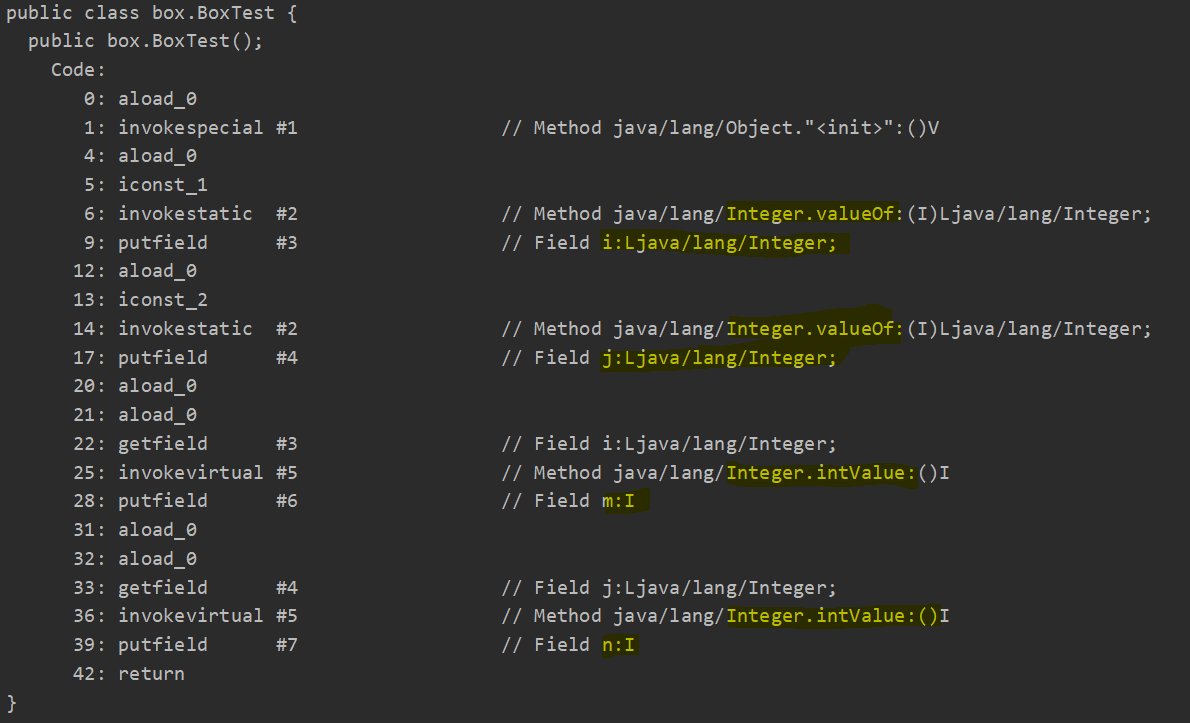The image size is (1190, 723).
Task: Click the 'public box.BoxTest();' constructor line
Action: pos(145,42)
